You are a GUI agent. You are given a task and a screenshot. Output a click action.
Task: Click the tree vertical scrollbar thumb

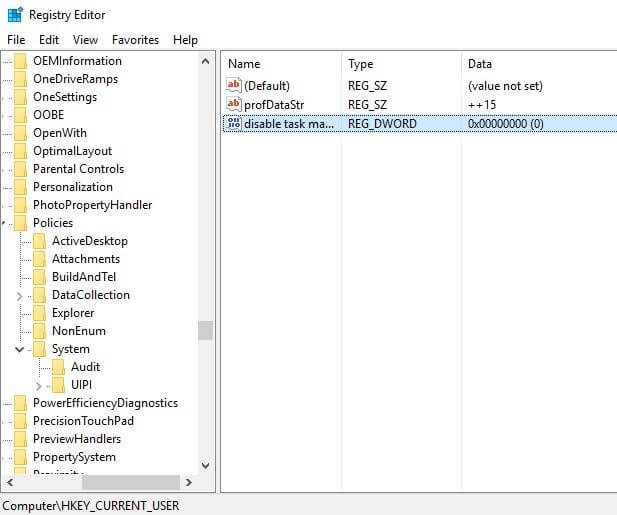(205, 330)
